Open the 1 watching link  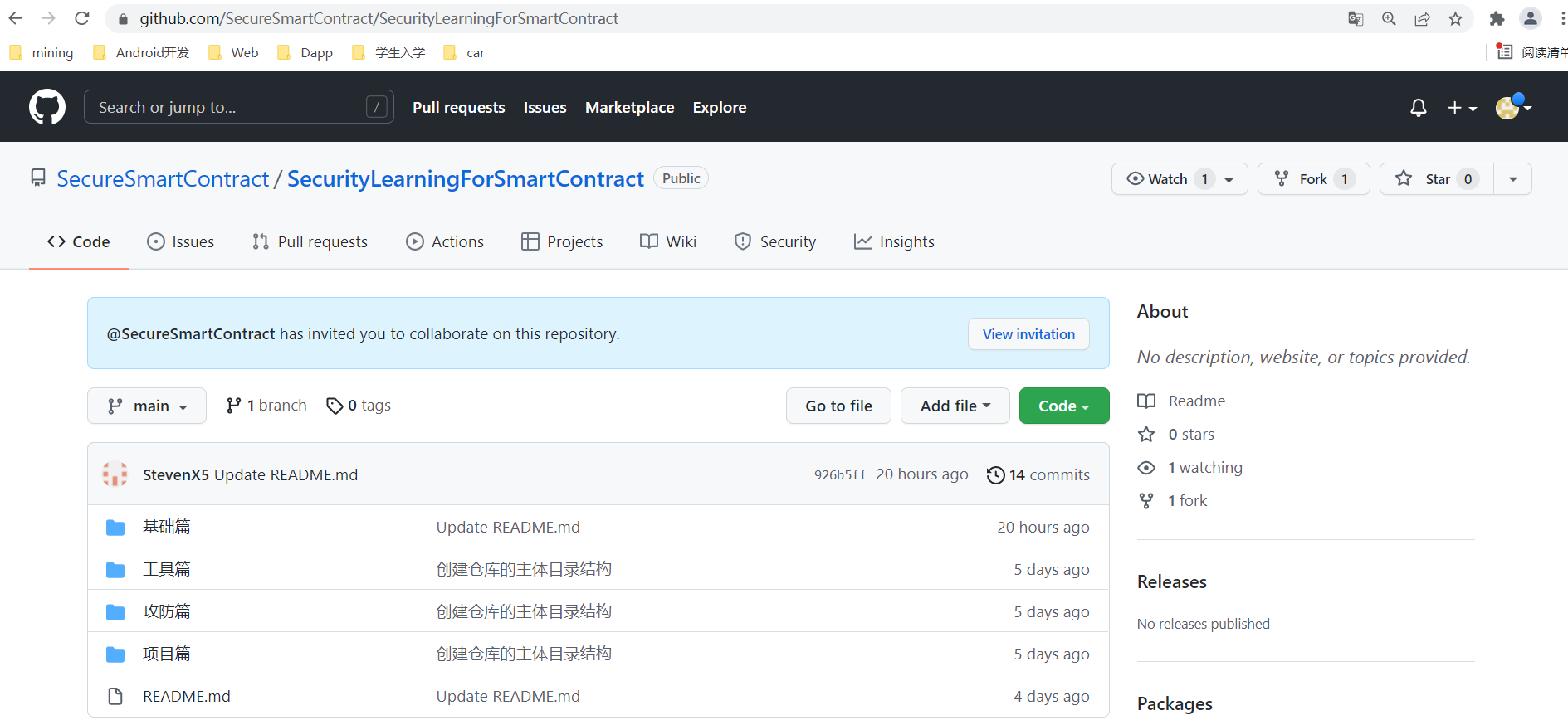click(x=1190, y=467)
